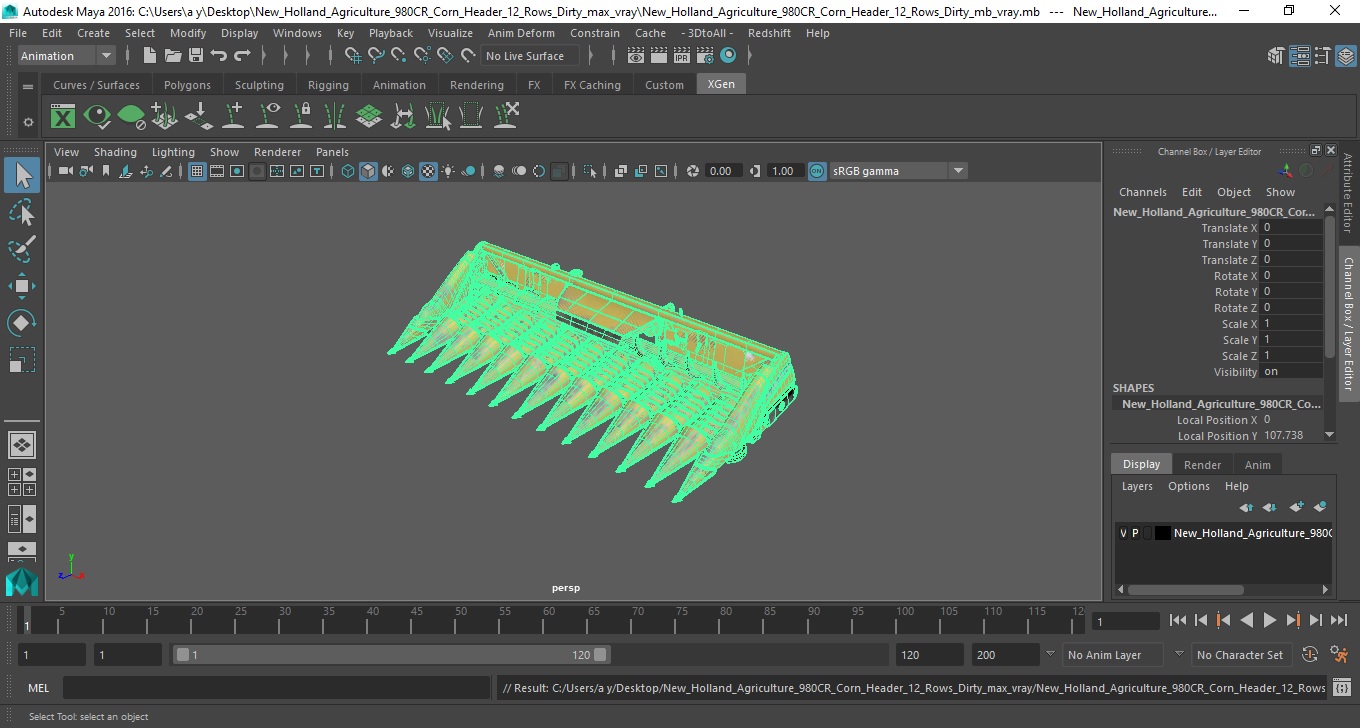Open the render view clapperboard icon
The height and width of the screenshot is (728, 1360).
[636, 56]
